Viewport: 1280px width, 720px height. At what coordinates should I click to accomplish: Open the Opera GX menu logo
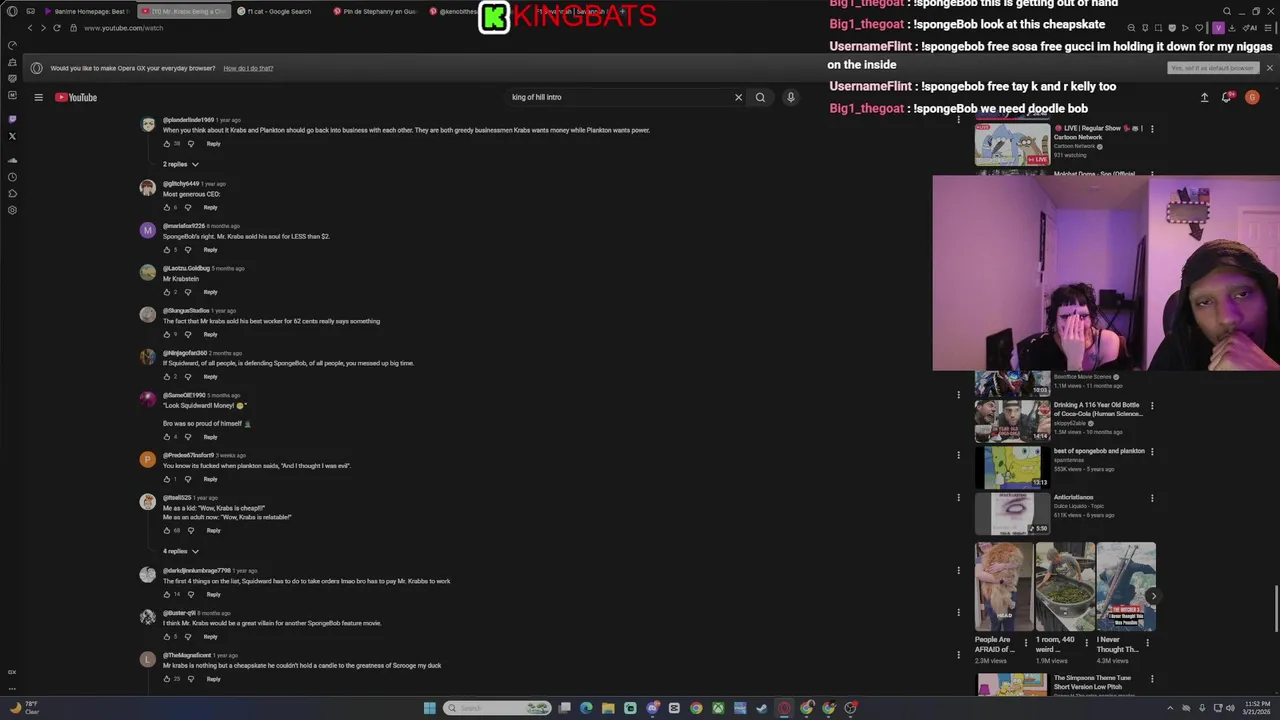click(12, 11)
